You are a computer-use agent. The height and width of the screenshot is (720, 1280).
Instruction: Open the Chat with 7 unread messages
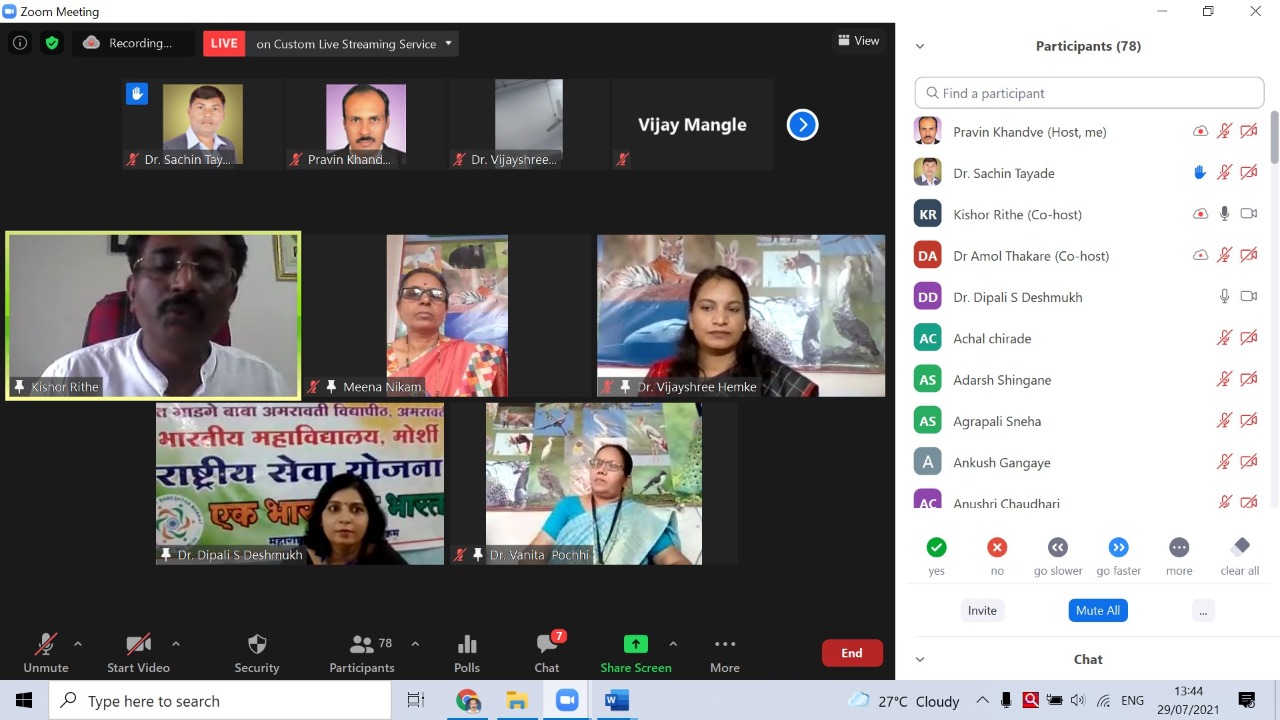point(546,653)
